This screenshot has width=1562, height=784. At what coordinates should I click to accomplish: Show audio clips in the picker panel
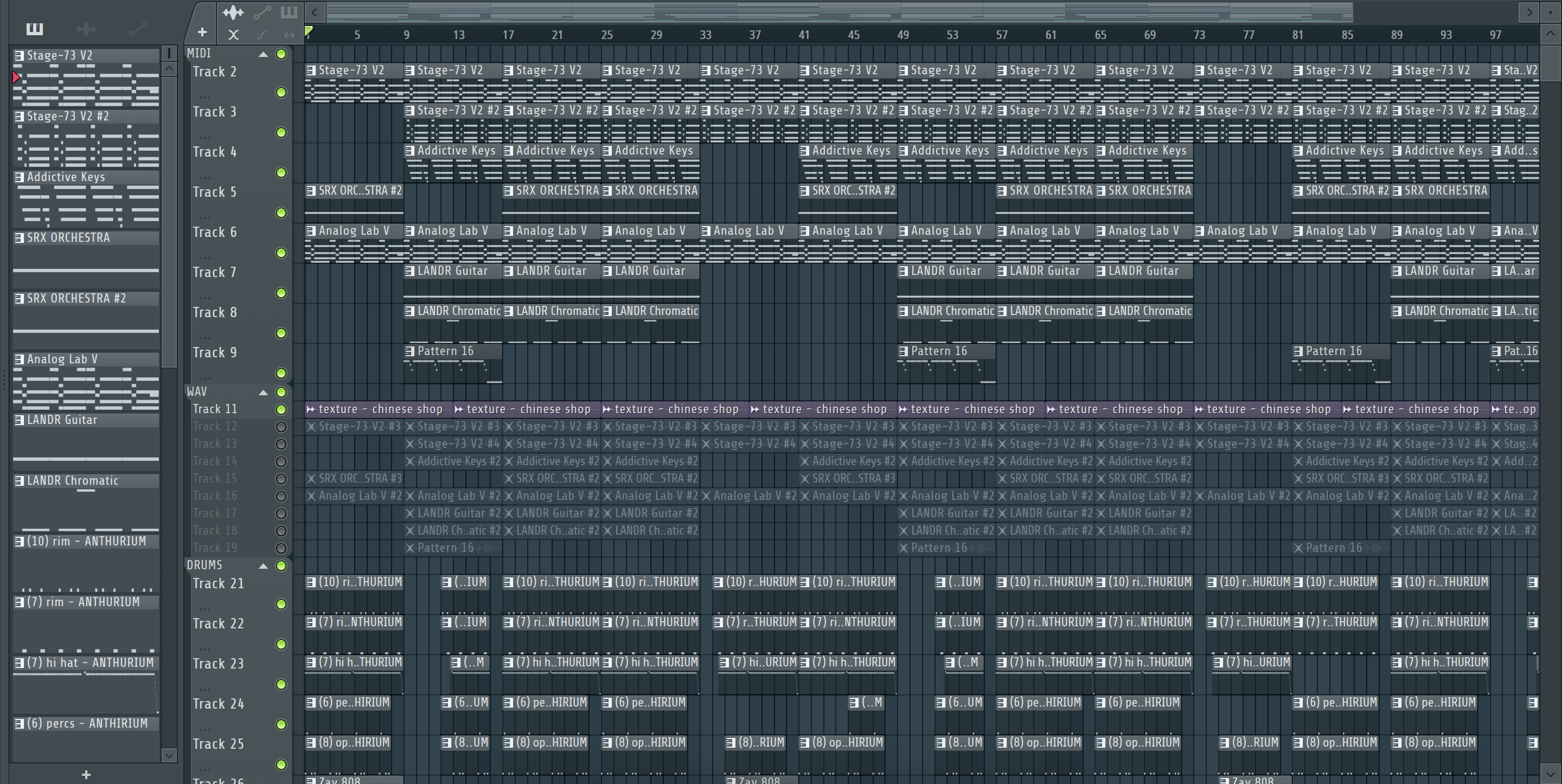(x=86, y=29)
